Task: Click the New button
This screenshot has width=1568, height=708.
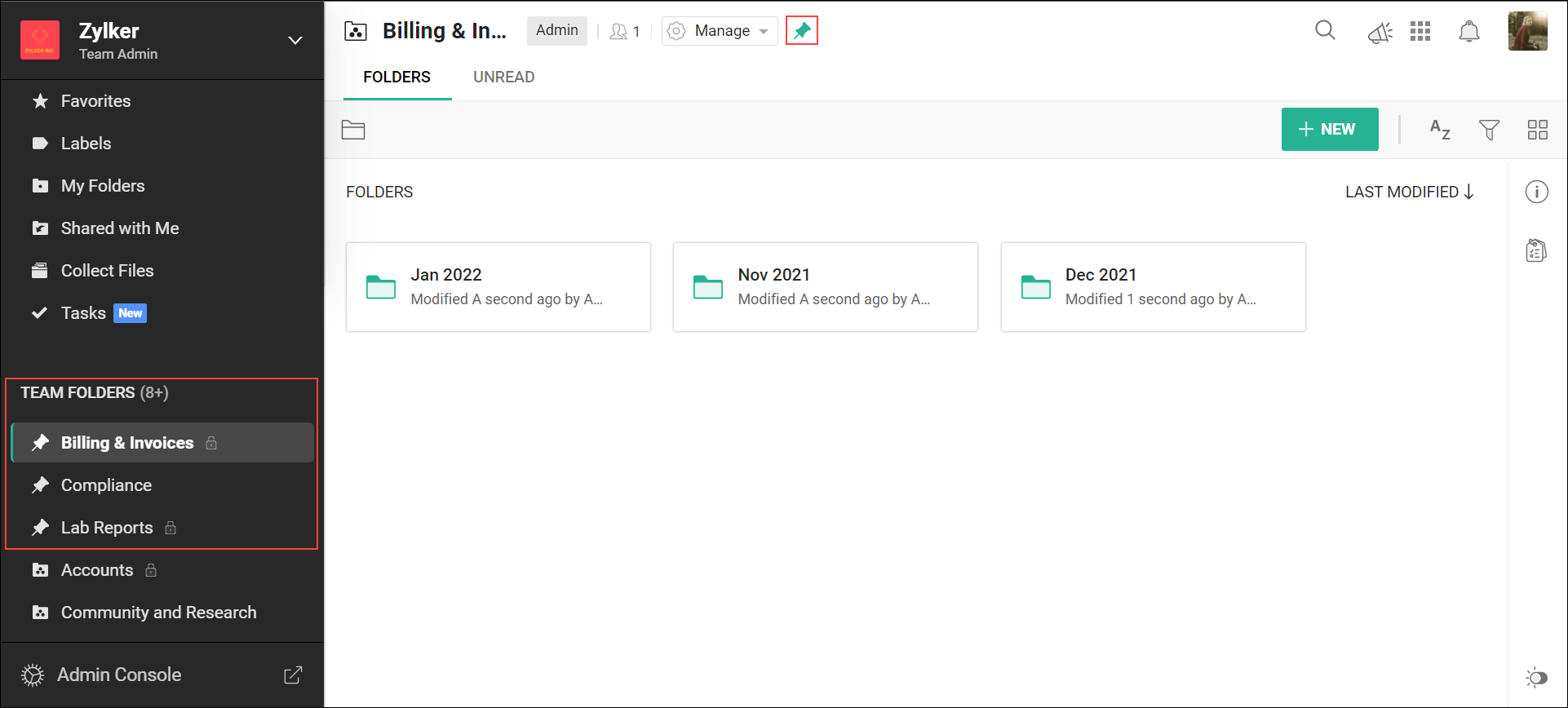Action: pyautogui.click(x=1329, y=130)
